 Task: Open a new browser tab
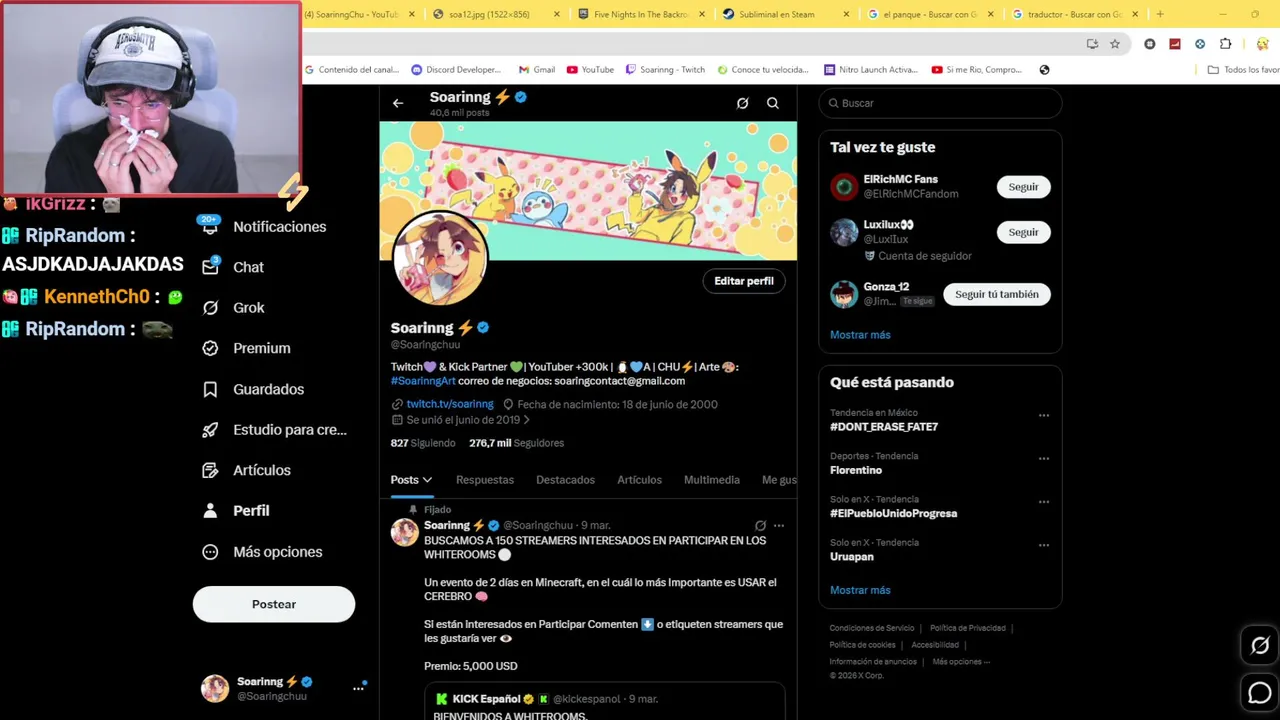click(x=1160, y=14)
